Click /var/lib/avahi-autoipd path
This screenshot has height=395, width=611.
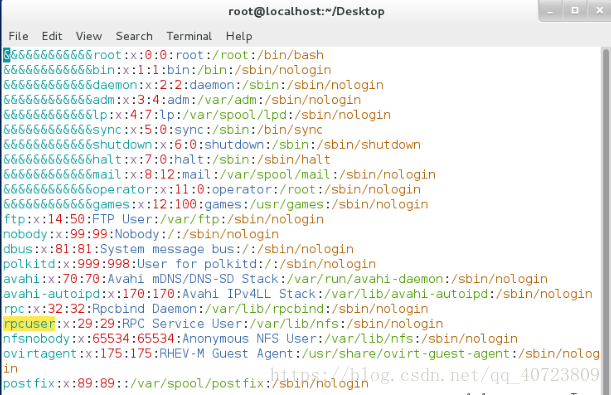(x=406, y=294)
